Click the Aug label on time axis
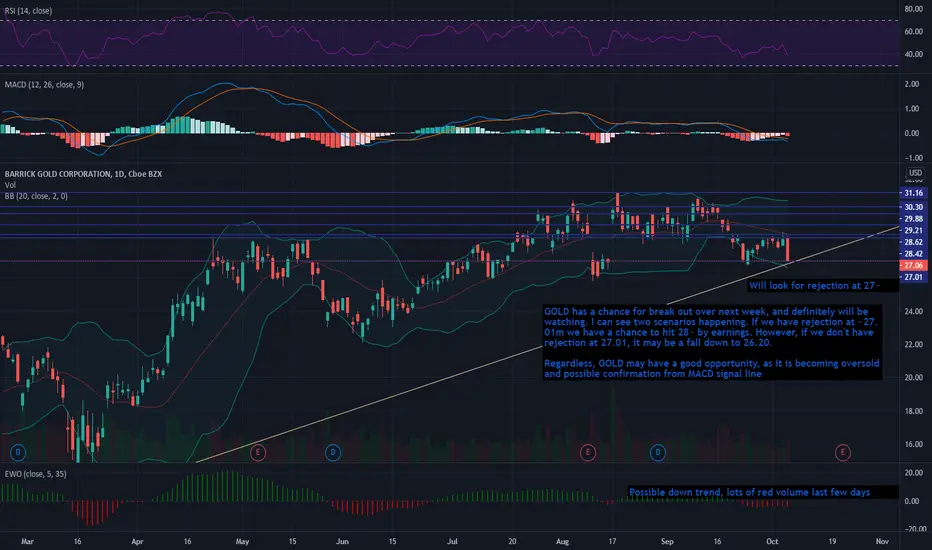Viewport: 932px width, 550px height. click(562, 542)
